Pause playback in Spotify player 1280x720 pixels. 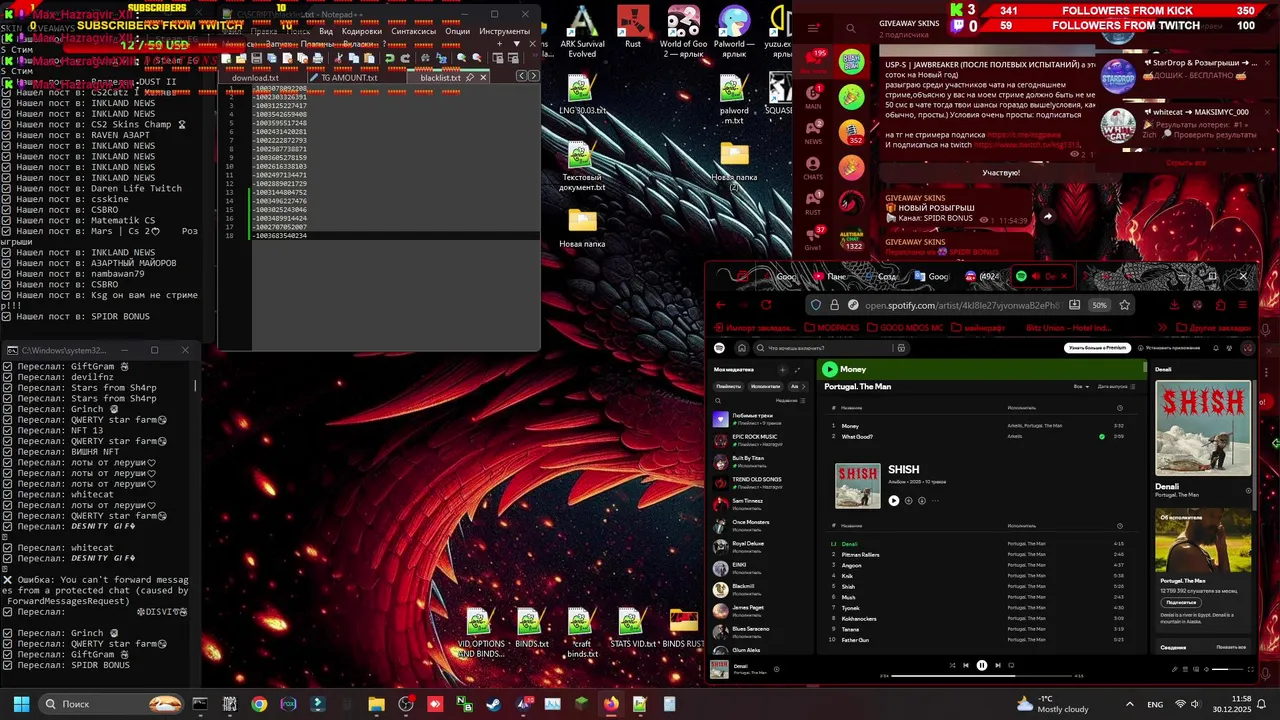pyautogui.click(x=981, y=665)
